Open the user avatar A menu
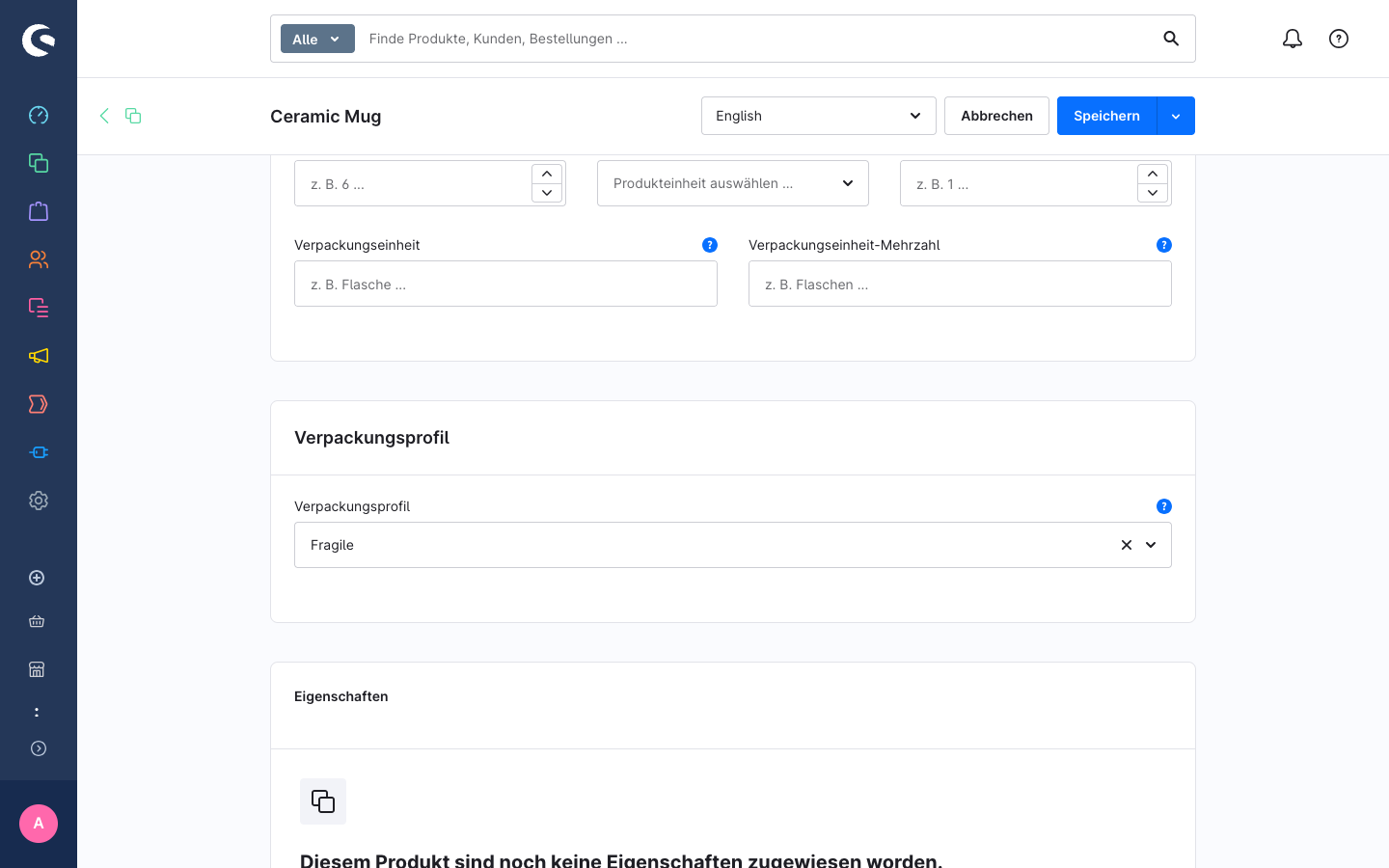Viewport: 1389px width, 868px height. (39, 824)
